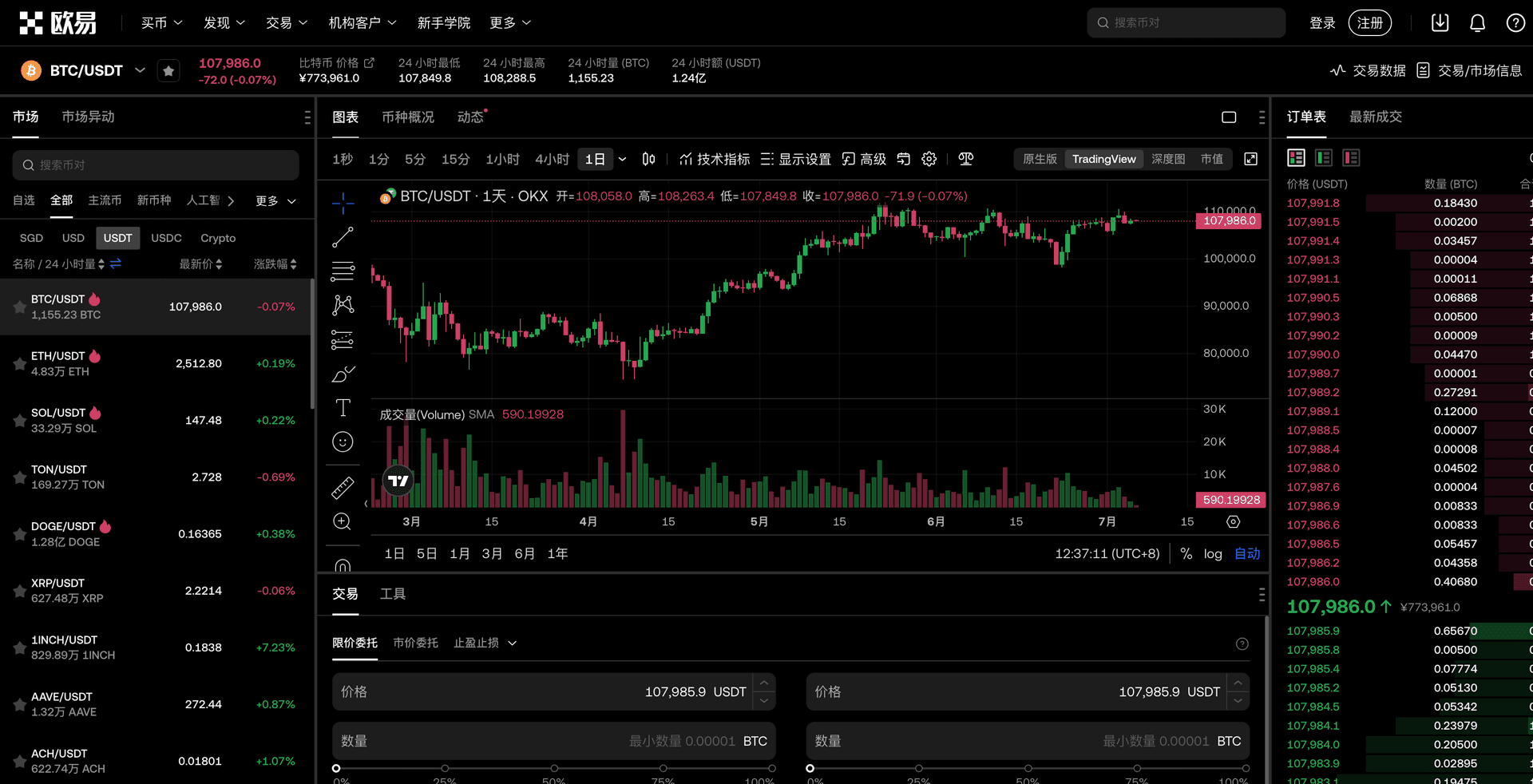
Task: Click the ruler measure tool
Action: click(x=343, y=487)
